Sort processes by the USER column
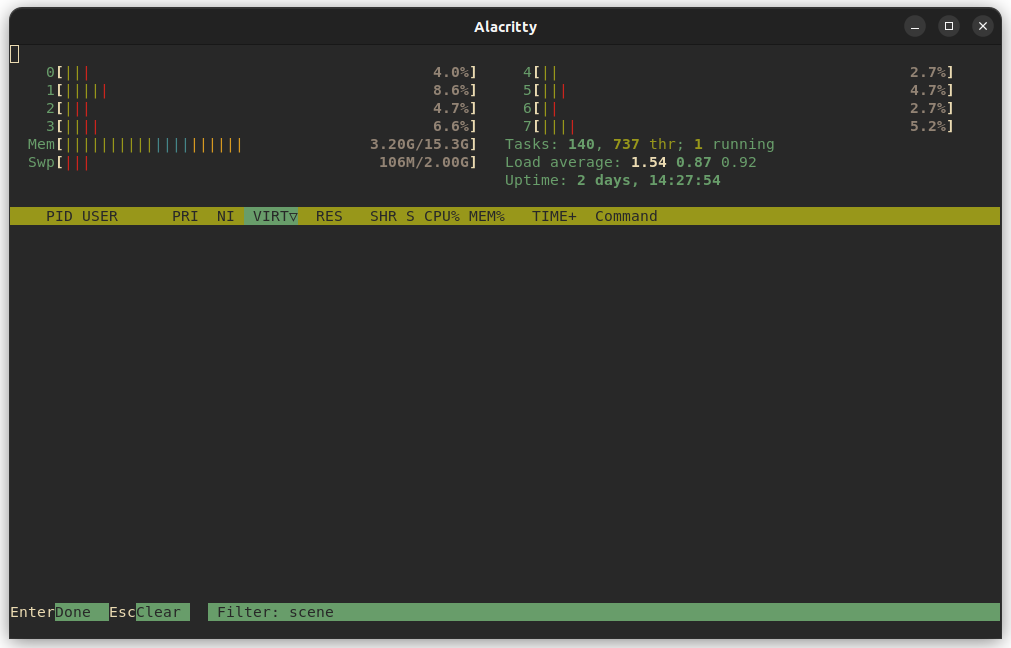The width and height of the screenshot is (1011, 648). click(100, 216)
